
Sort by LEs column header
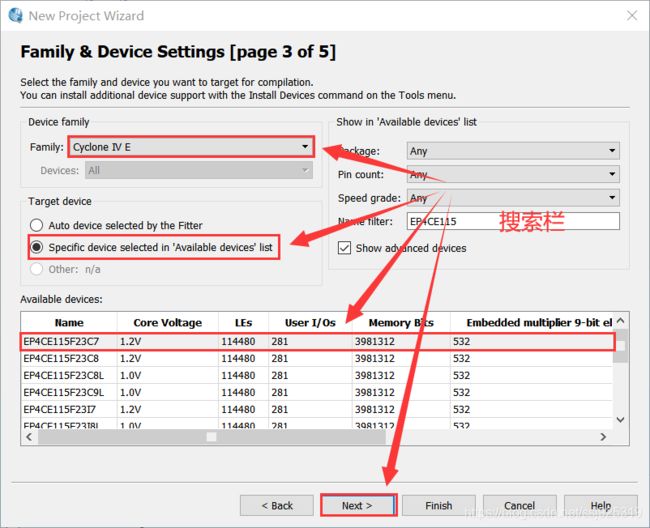pos(243,322)
